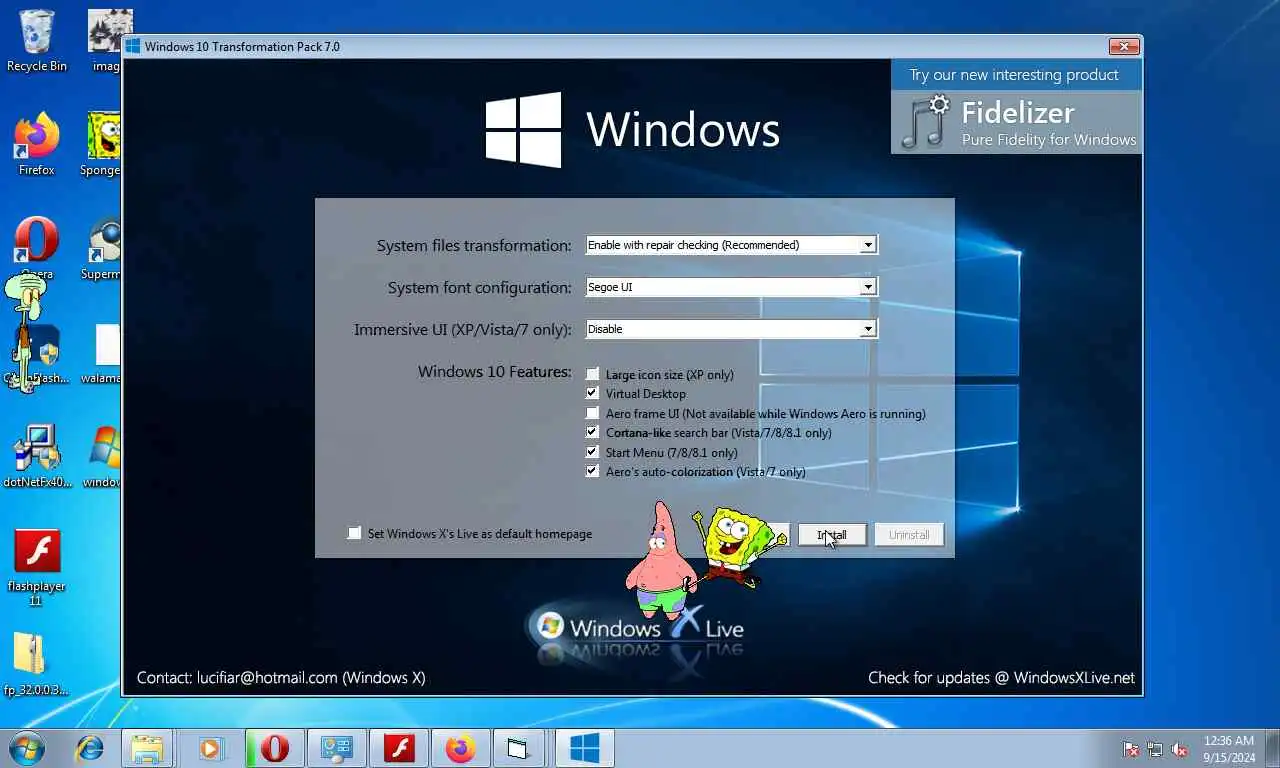Click the Uninstall button

(909, 535)
